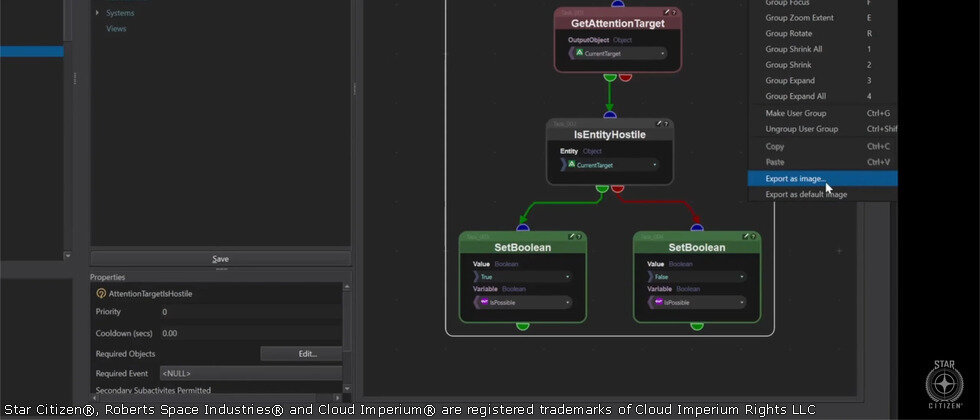This screenshot has width=980, height=420.
Task: Open Entity CurrentTarget dropdown in IsEntityHostile
Action: click(x=655, y=165)
